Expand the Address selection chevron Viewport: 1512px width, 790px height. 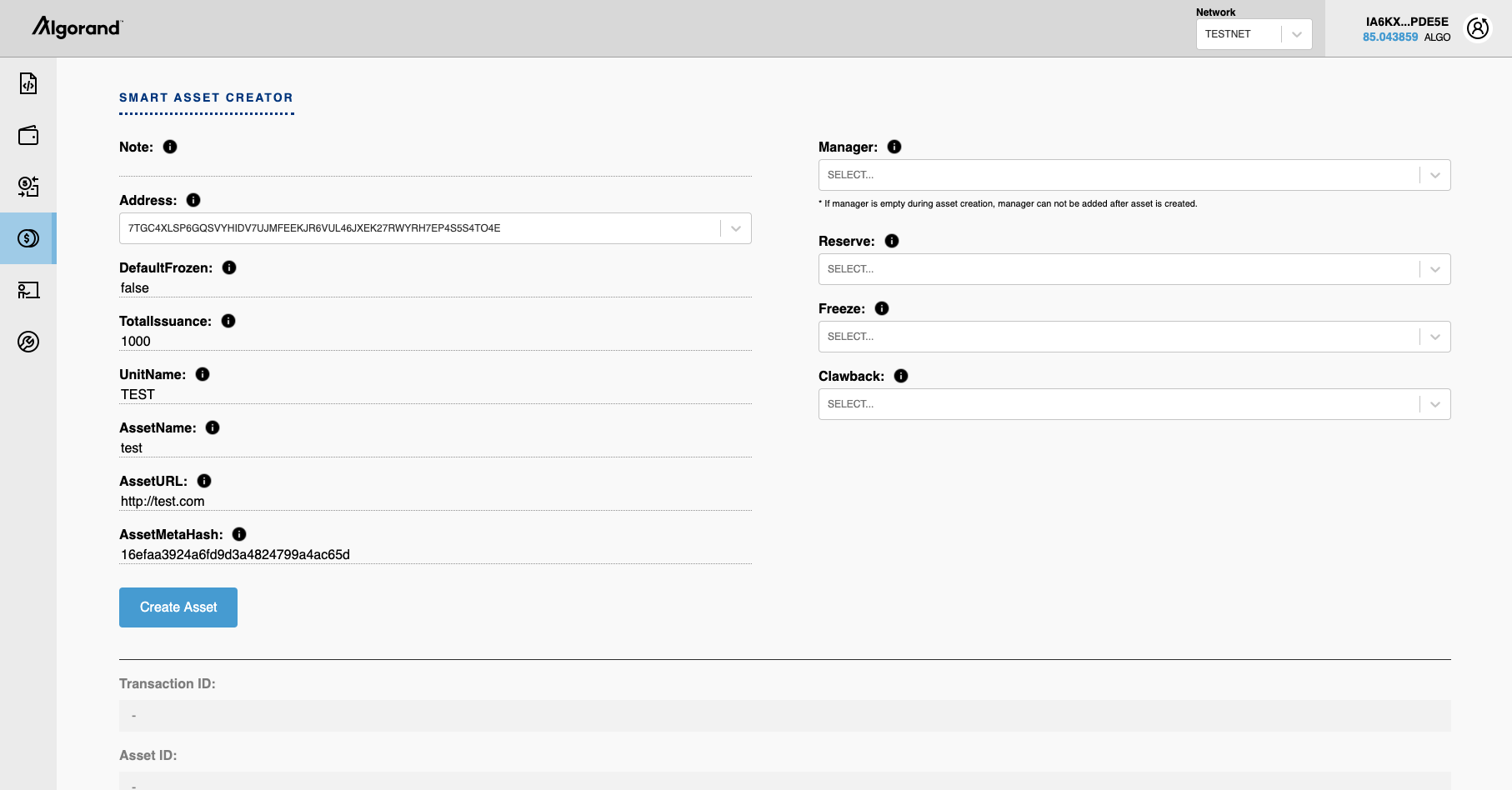tap(733, 227)
